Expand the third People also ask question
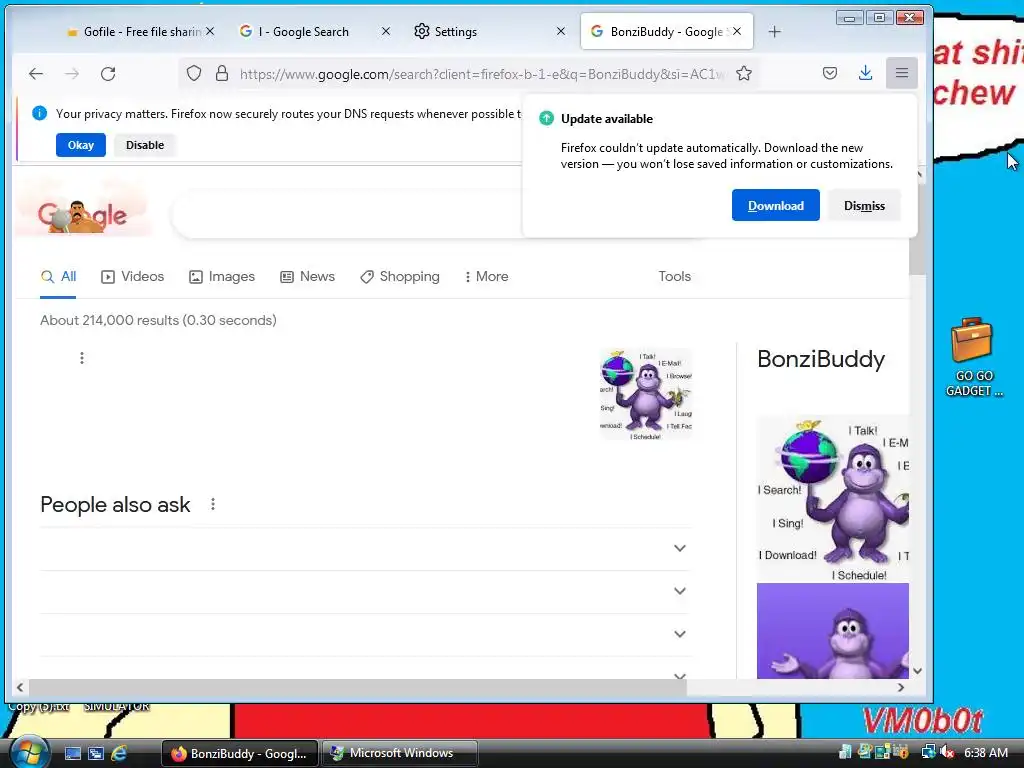 tap(365, 635)
